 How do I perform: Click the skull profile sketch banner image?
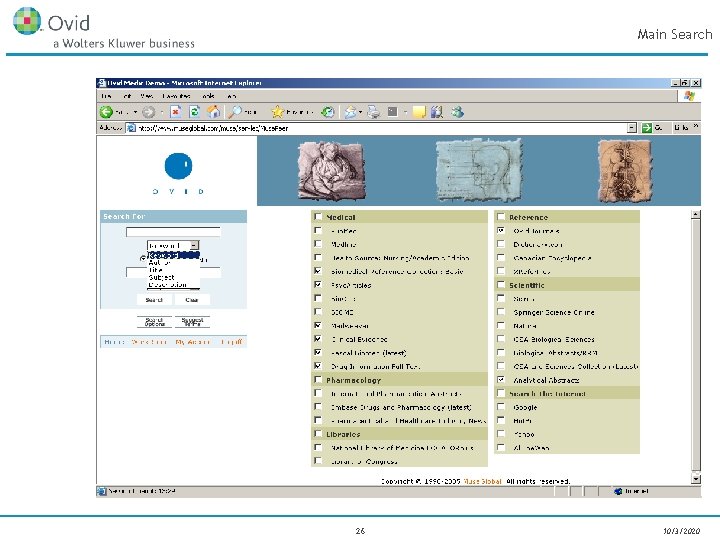(479, 171)
